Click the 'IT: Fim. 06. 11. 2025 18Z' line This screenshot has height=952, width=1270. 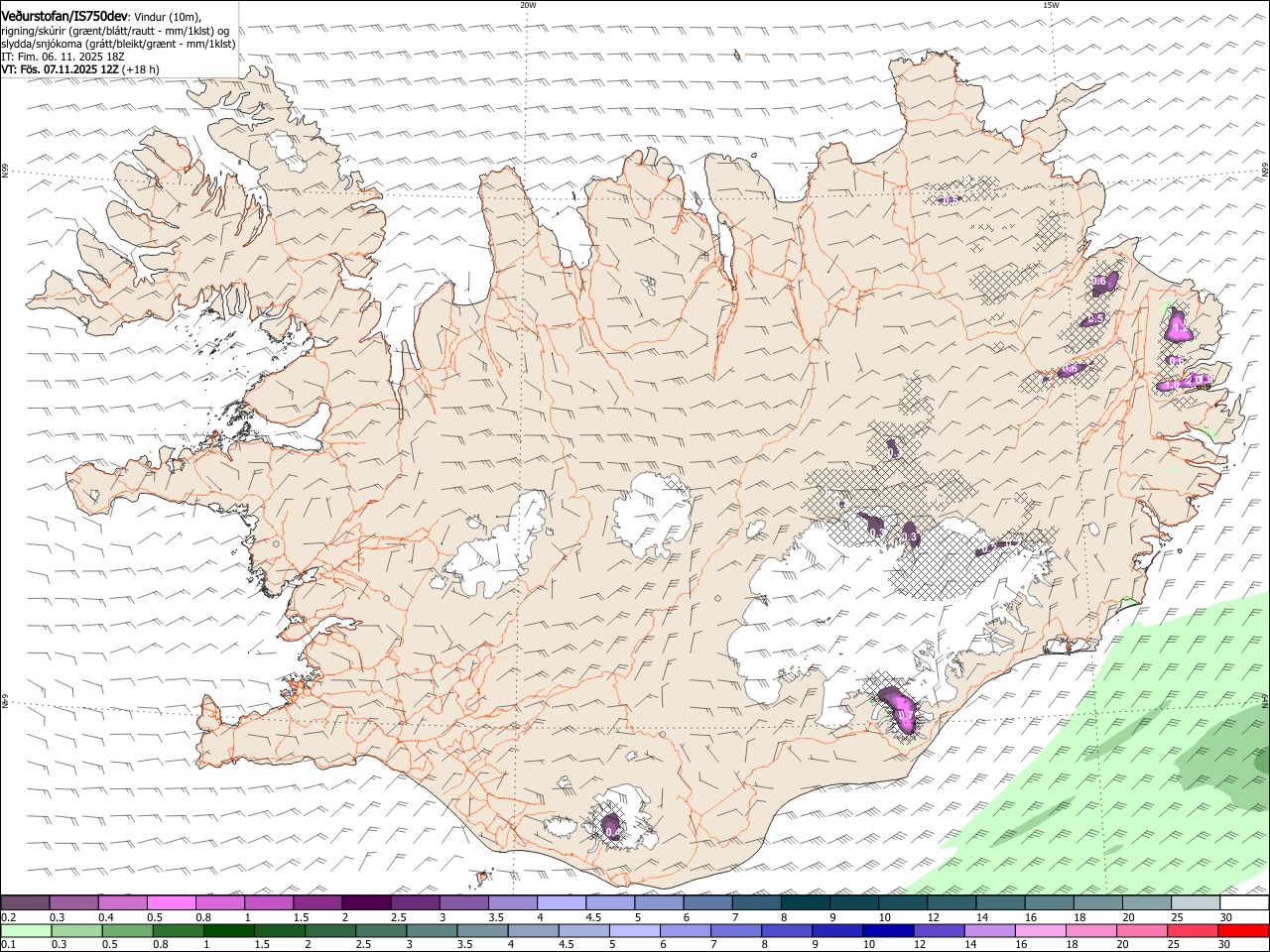click(x=63, y=57)
